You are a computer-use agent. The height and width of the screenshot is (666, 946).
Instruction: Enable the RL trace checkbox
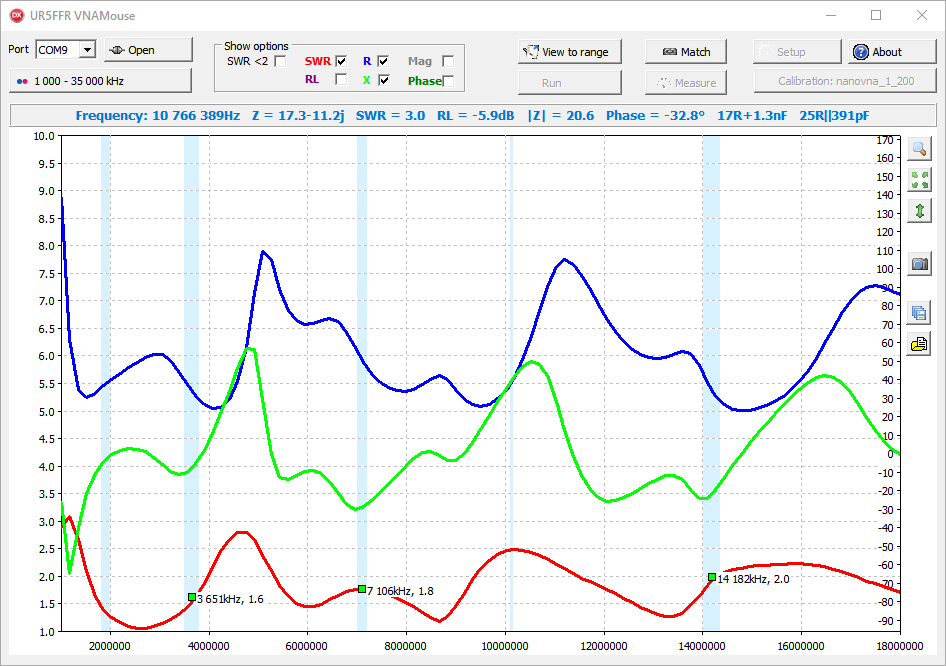tap(341, 79)
